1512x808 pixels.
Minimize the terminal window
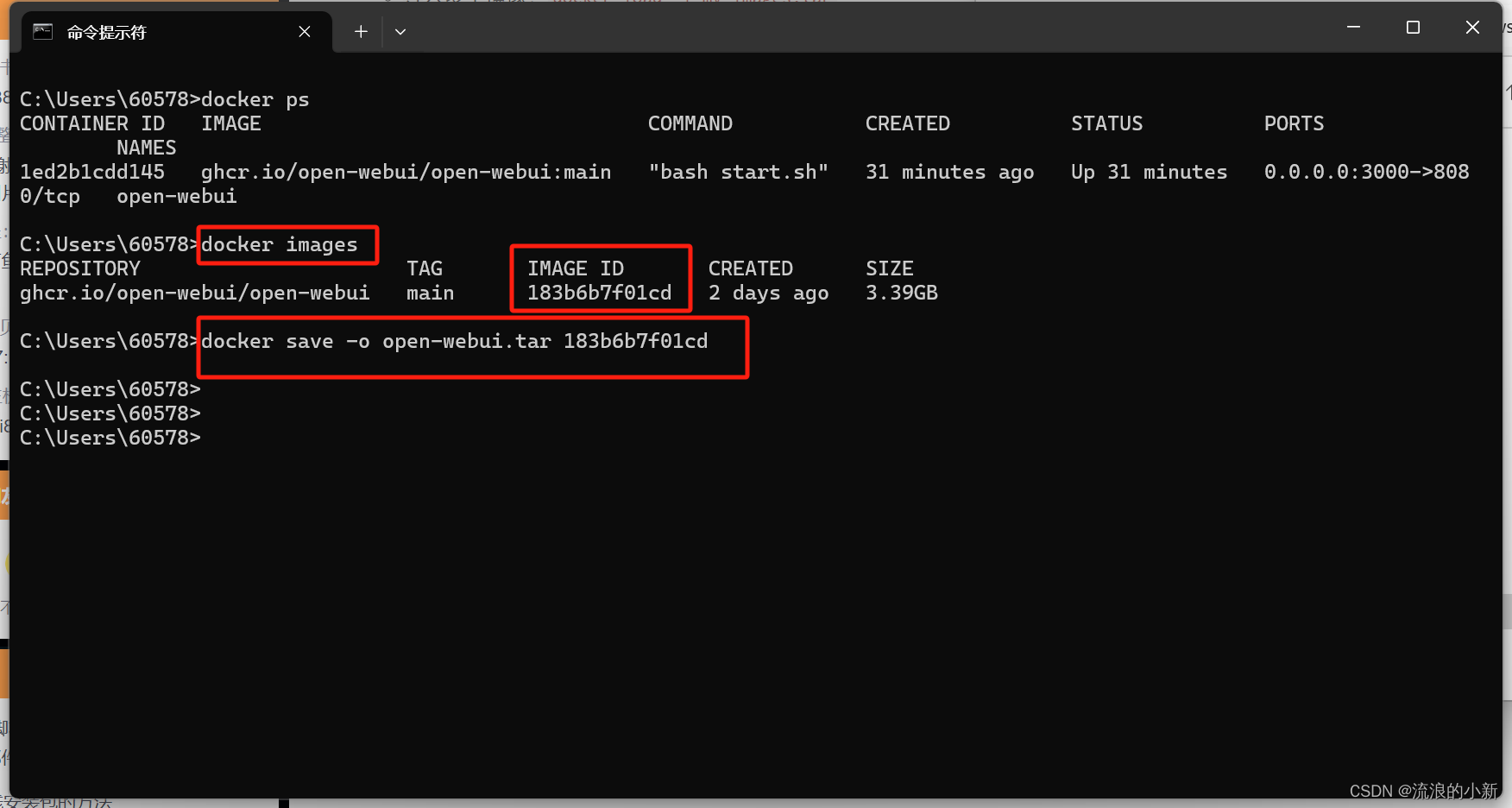click(x=1353, y=28)
